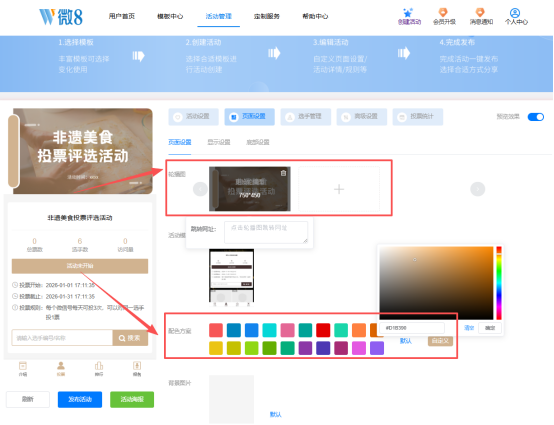Image resolution: width=554 pixels, height=425 pixels.
Task: Switch to 活动设置 tab
Action: (194, 117)
